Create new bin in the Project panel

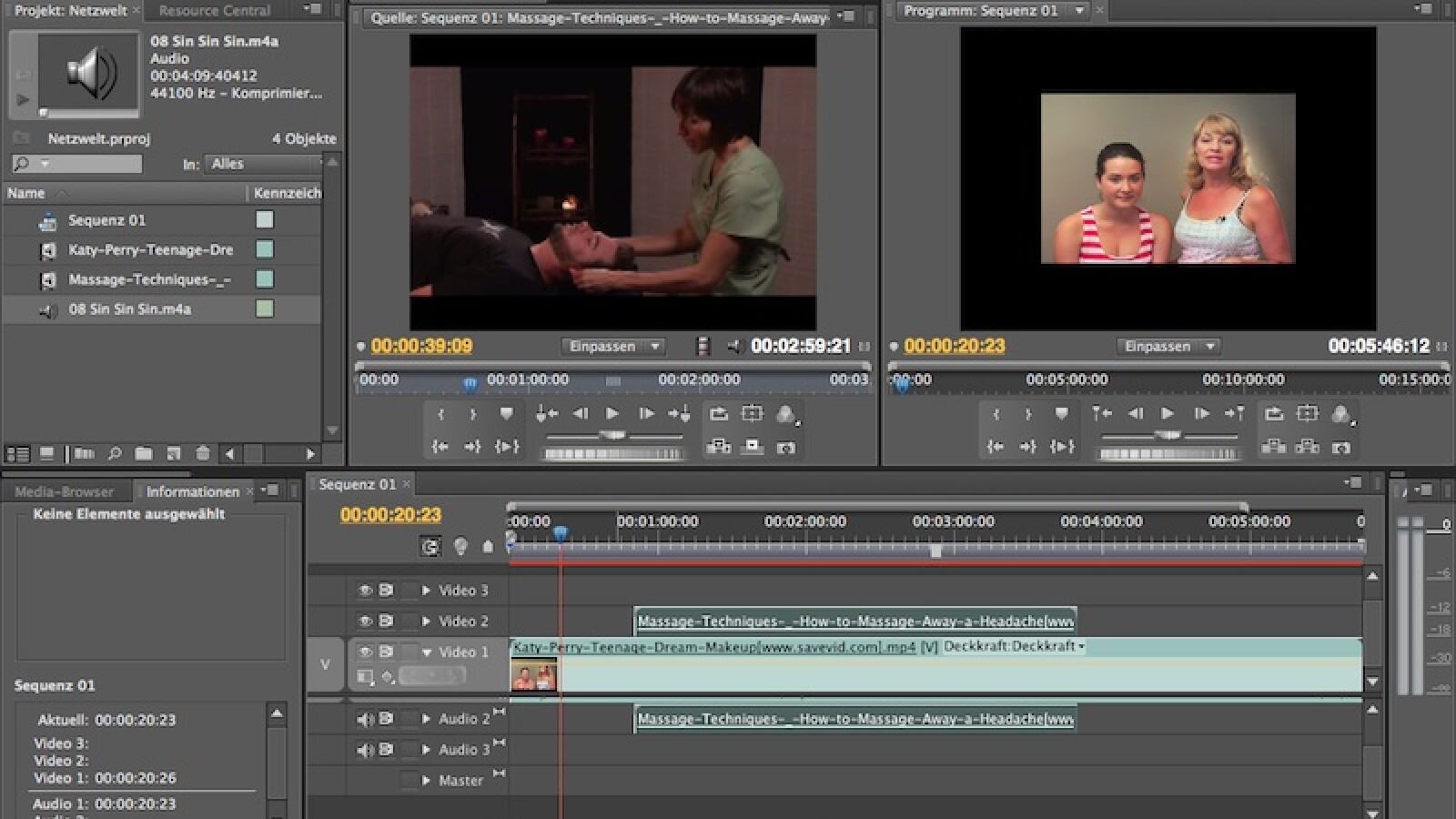(x=143, y=453)
